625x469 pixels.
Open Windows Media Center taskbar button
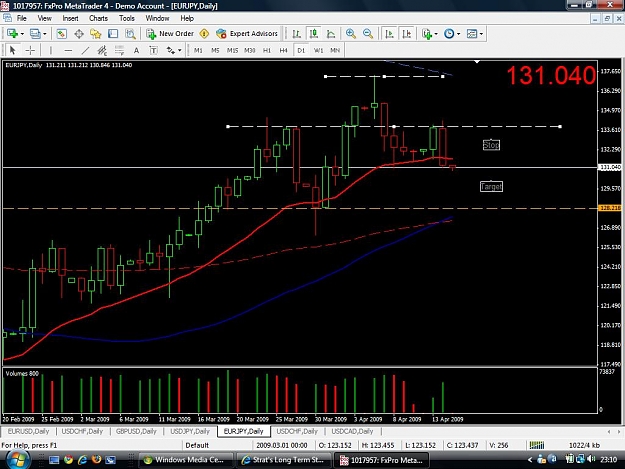click(x=187, y=460)
